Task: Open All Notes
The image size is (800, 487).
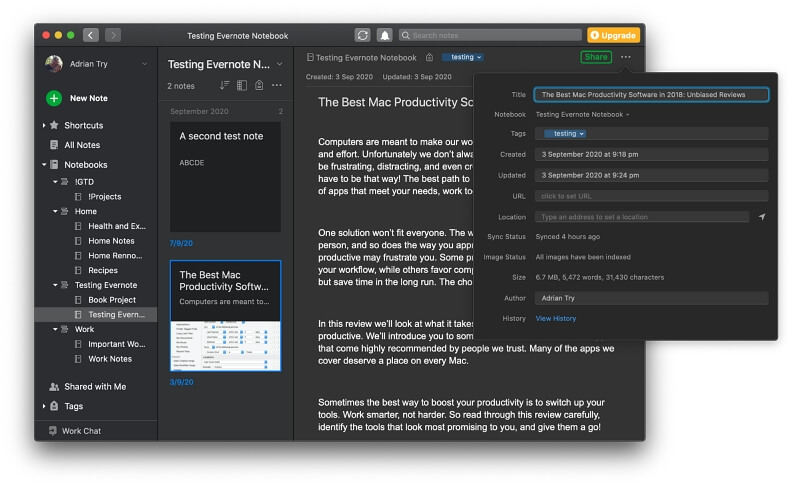Action: click(82, 145)
